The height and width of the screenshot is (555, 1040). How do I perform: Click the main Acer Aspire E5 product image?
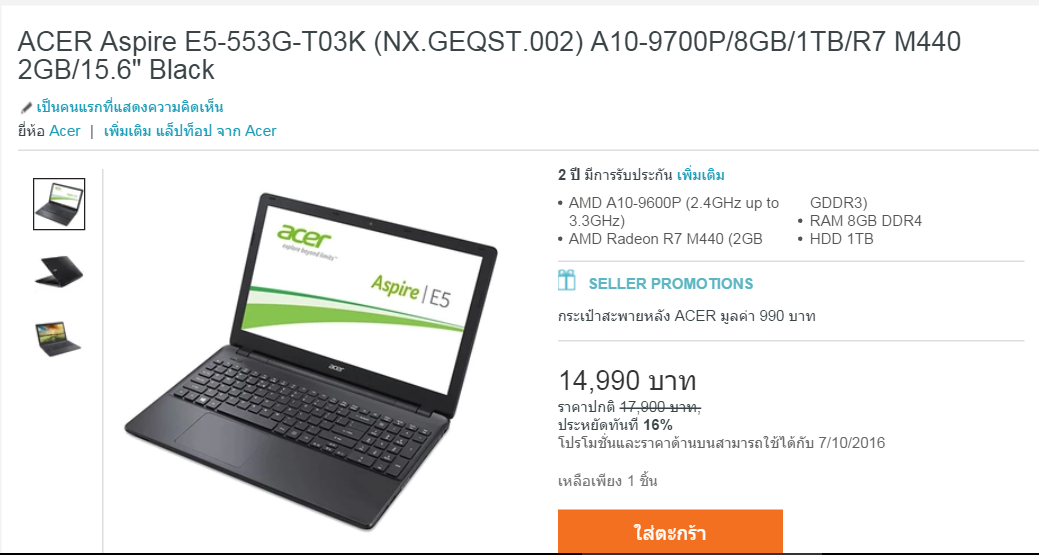(311, 361)
